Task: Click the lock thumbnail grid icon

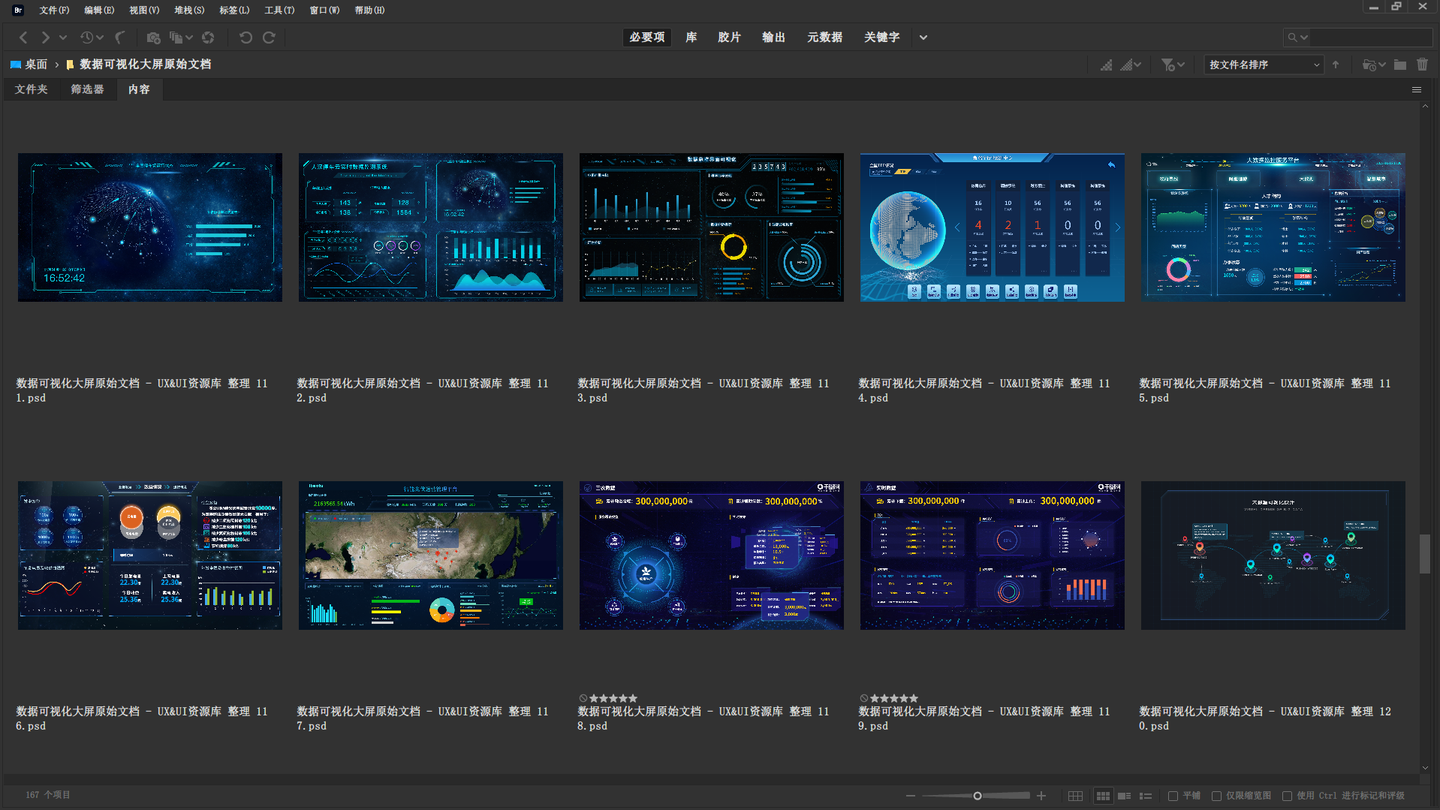Action: pos(1075,796)
